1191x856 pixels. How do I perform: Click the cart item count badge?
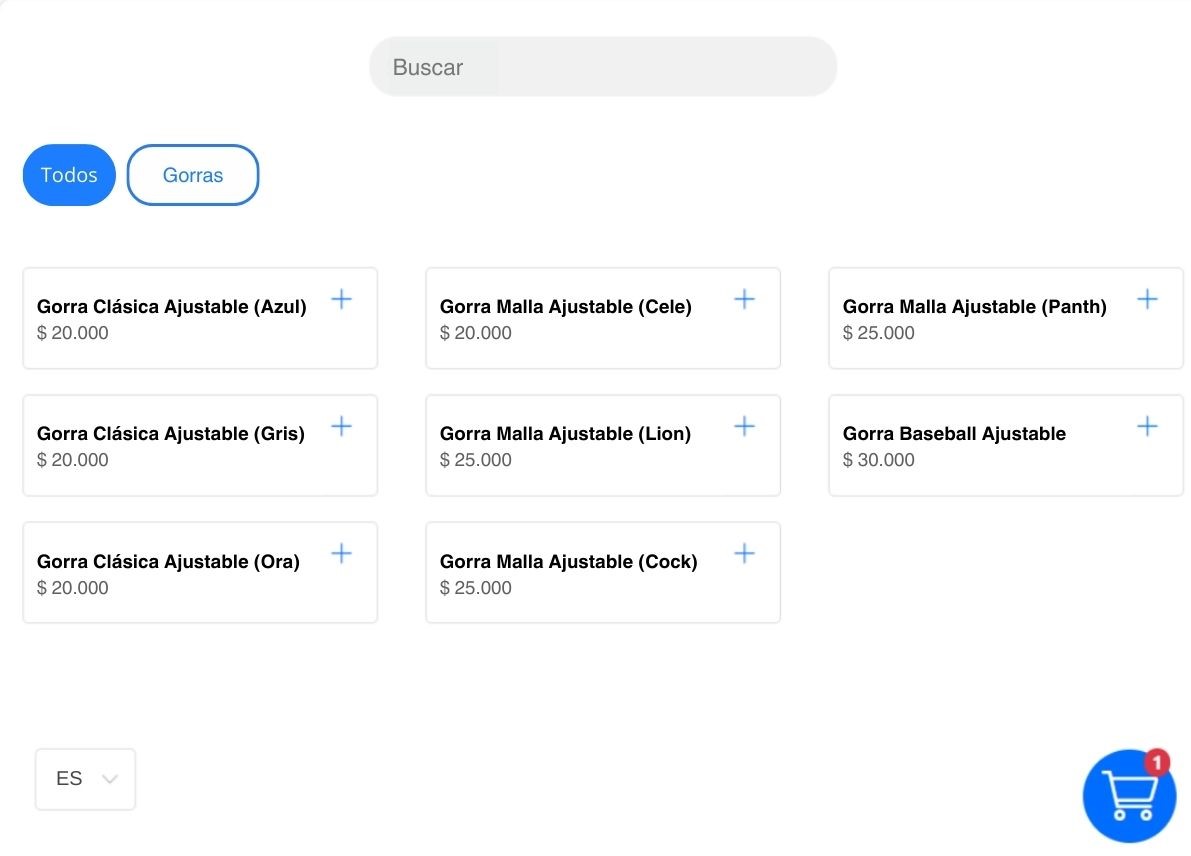point(1157,762)
